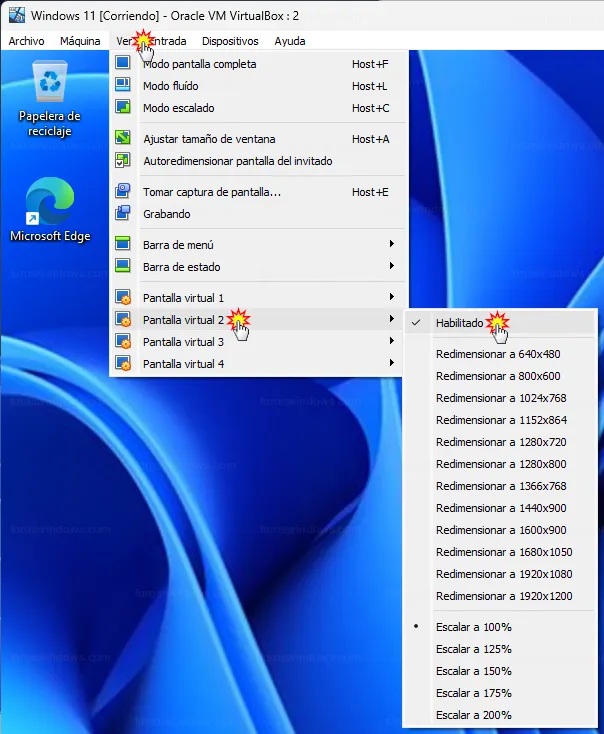The image size is (604, 734).
Task: Open the Papelera de reciclaje desktop icon
Action: tap(50, 98)
